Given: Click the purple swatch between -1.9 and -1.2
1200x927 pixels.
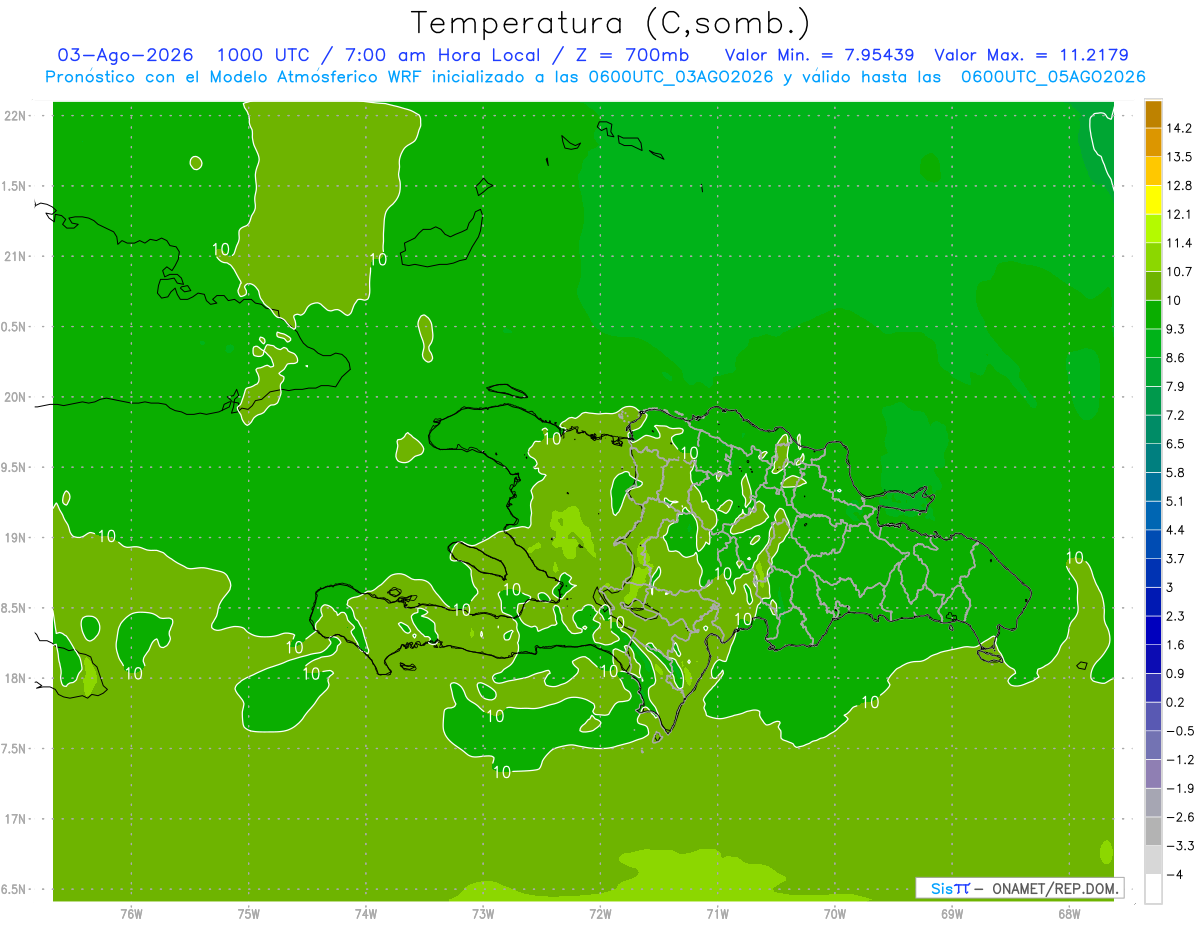Looking at the screenshot, I should tap(1153, 774).
